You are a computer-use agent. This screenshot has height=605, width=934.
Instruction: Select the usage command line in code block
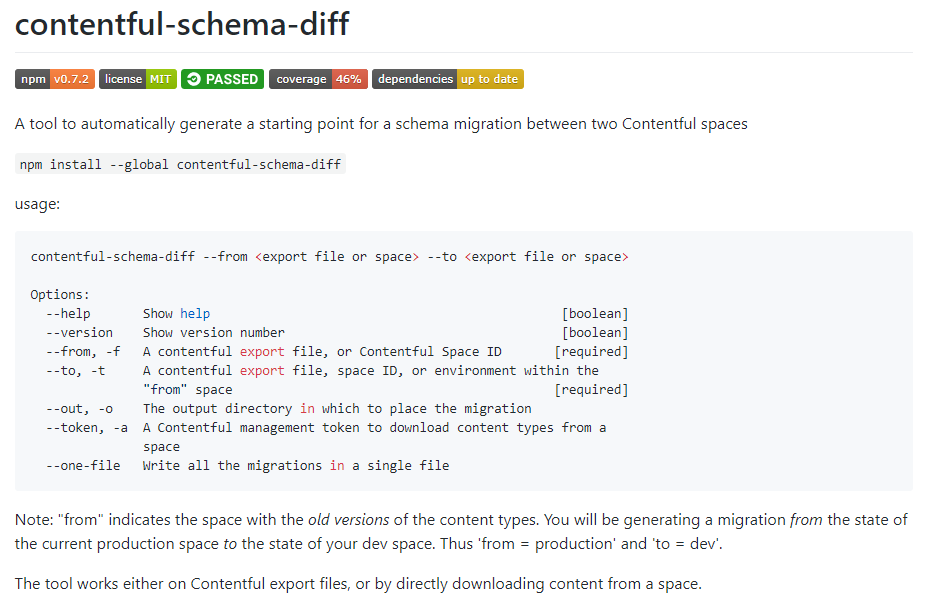coord(329,257)
